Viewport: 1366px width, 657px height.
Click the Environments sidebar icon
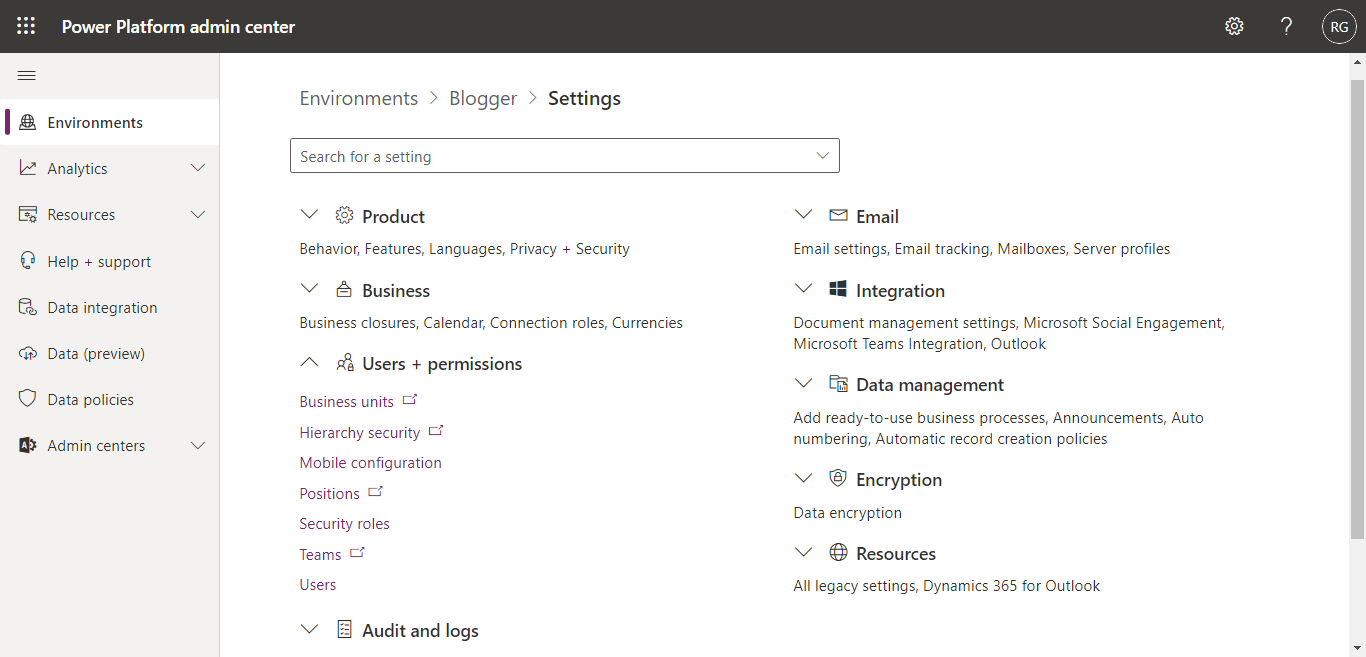click(28, 122)
